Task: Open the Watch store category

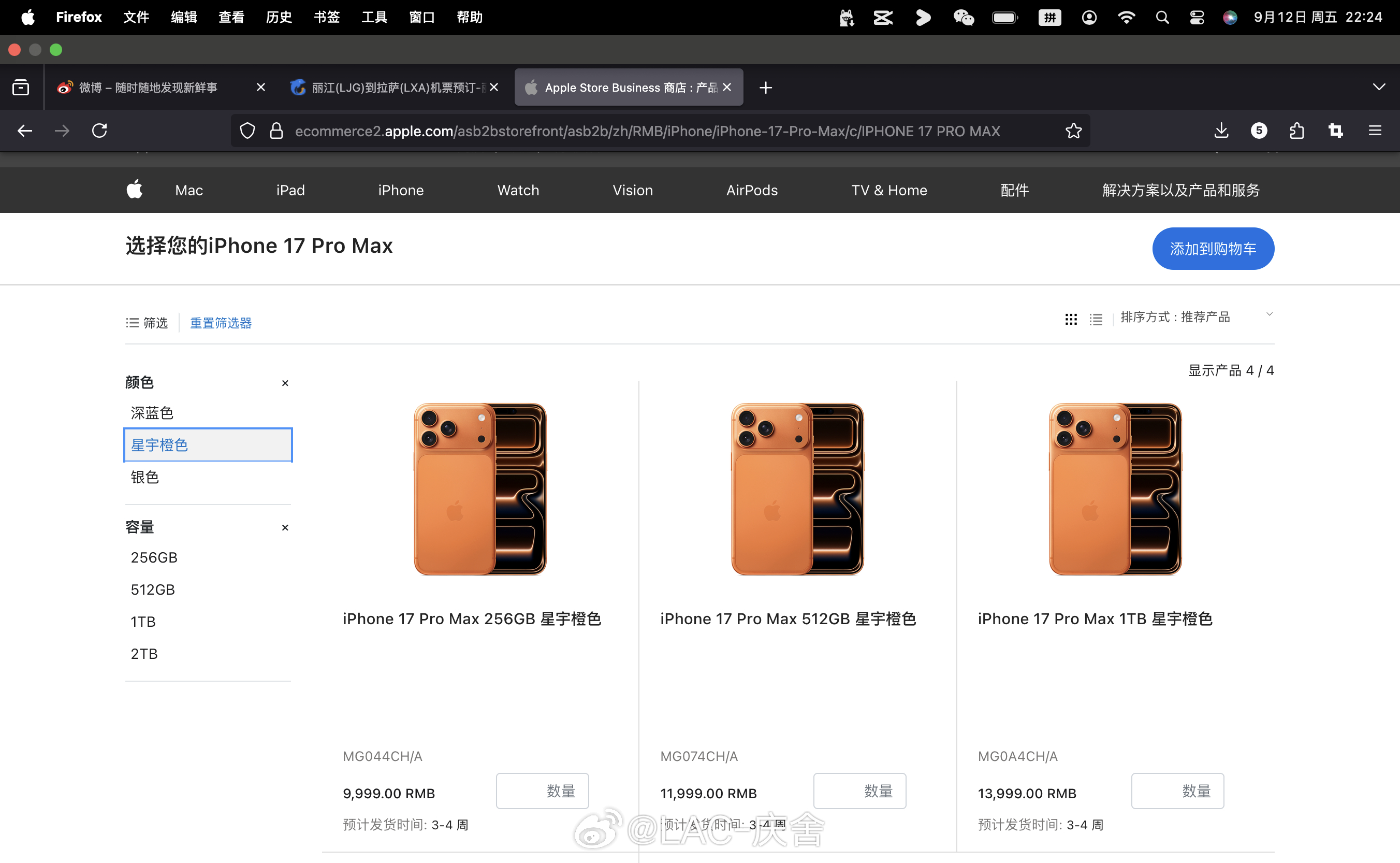Action: pos(518,190)
